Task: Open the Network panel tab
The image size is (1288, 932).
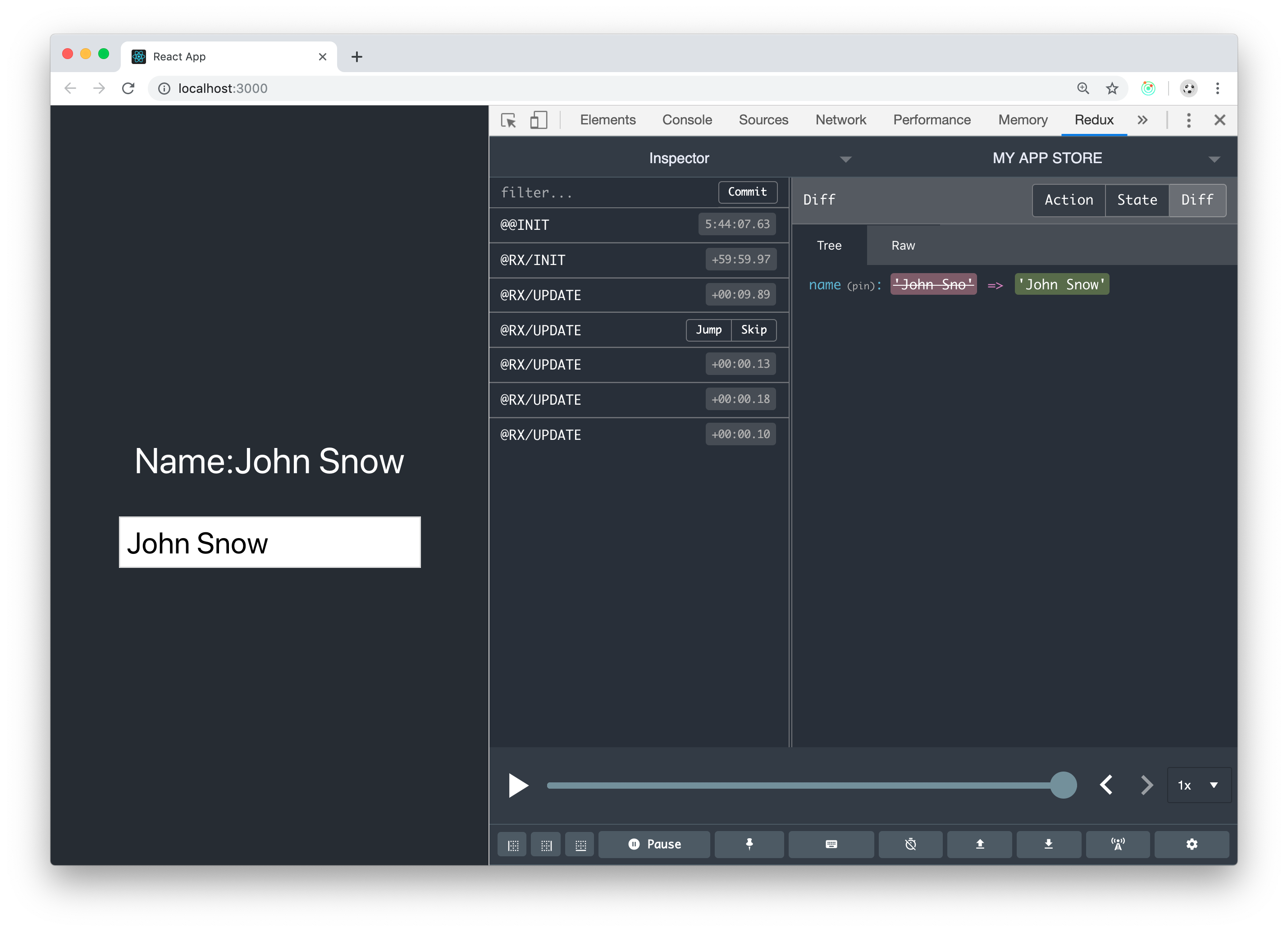Action: [840, 120]
